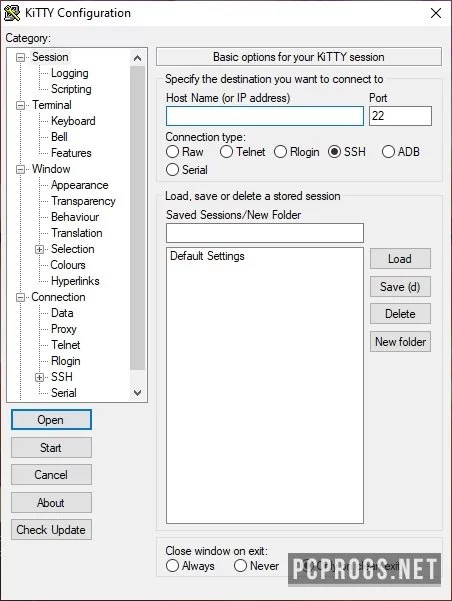The width and height of the screenshot is (452, 601).
Task: Select the Colours category in tree
Action: click(68, 265)
